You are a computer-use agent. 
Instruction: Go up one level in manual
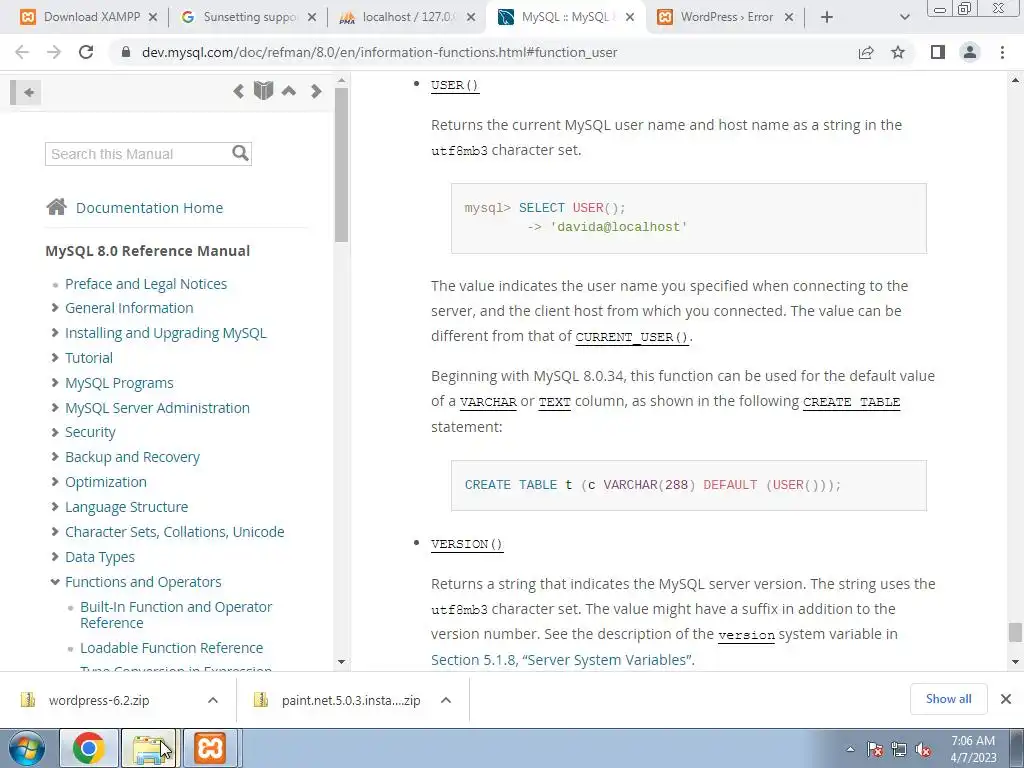(x=289, y=91)
